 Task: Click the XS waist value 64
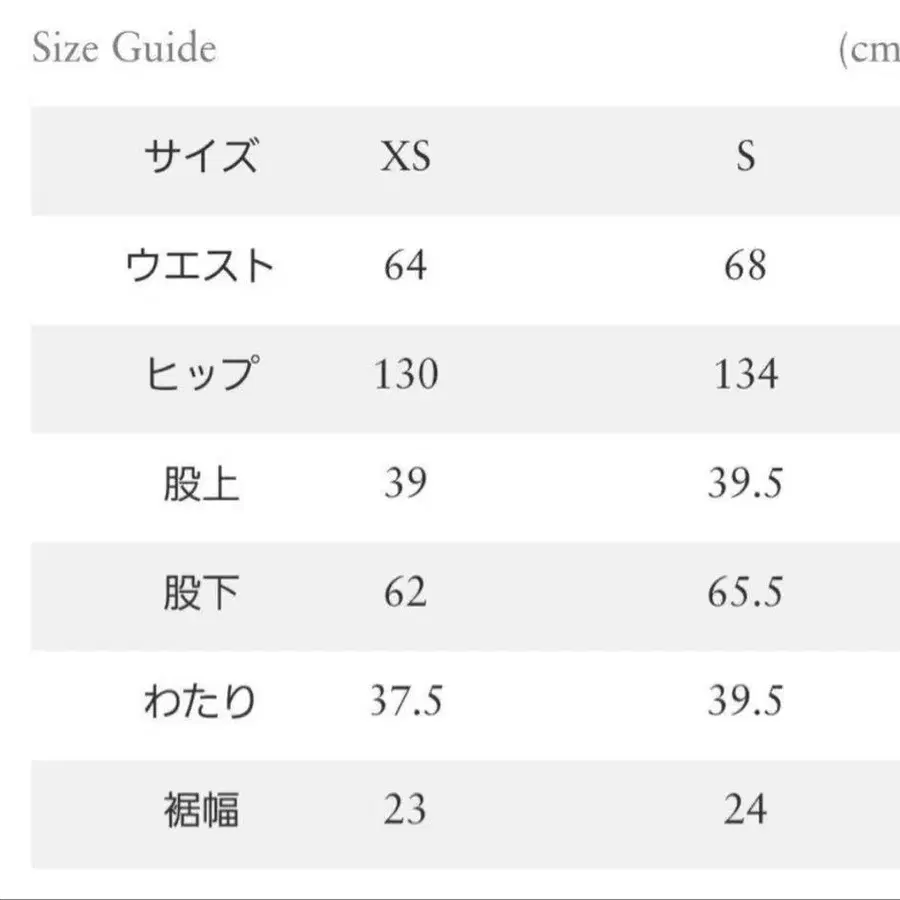(405, 266)
